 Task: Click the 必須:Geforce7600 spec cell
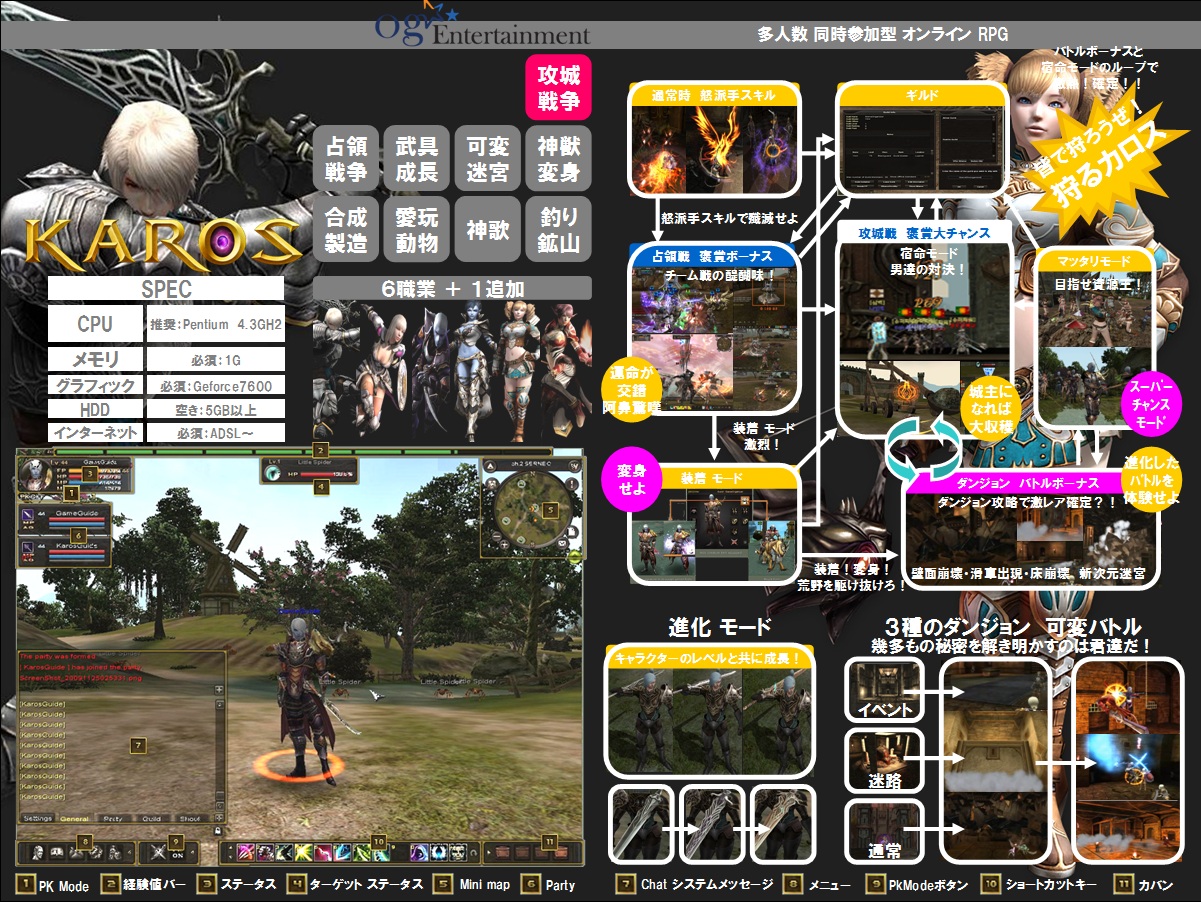tap(216, 386)
